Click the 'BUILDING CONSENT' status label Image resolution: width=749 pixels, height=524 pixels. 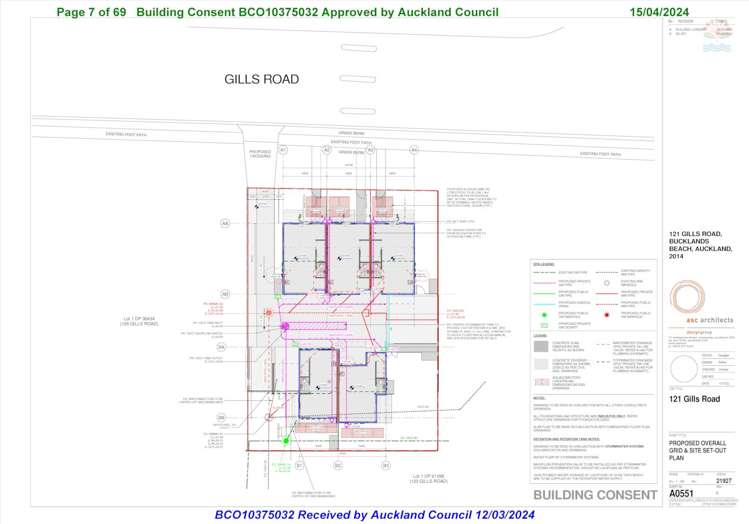click(595, 495)
